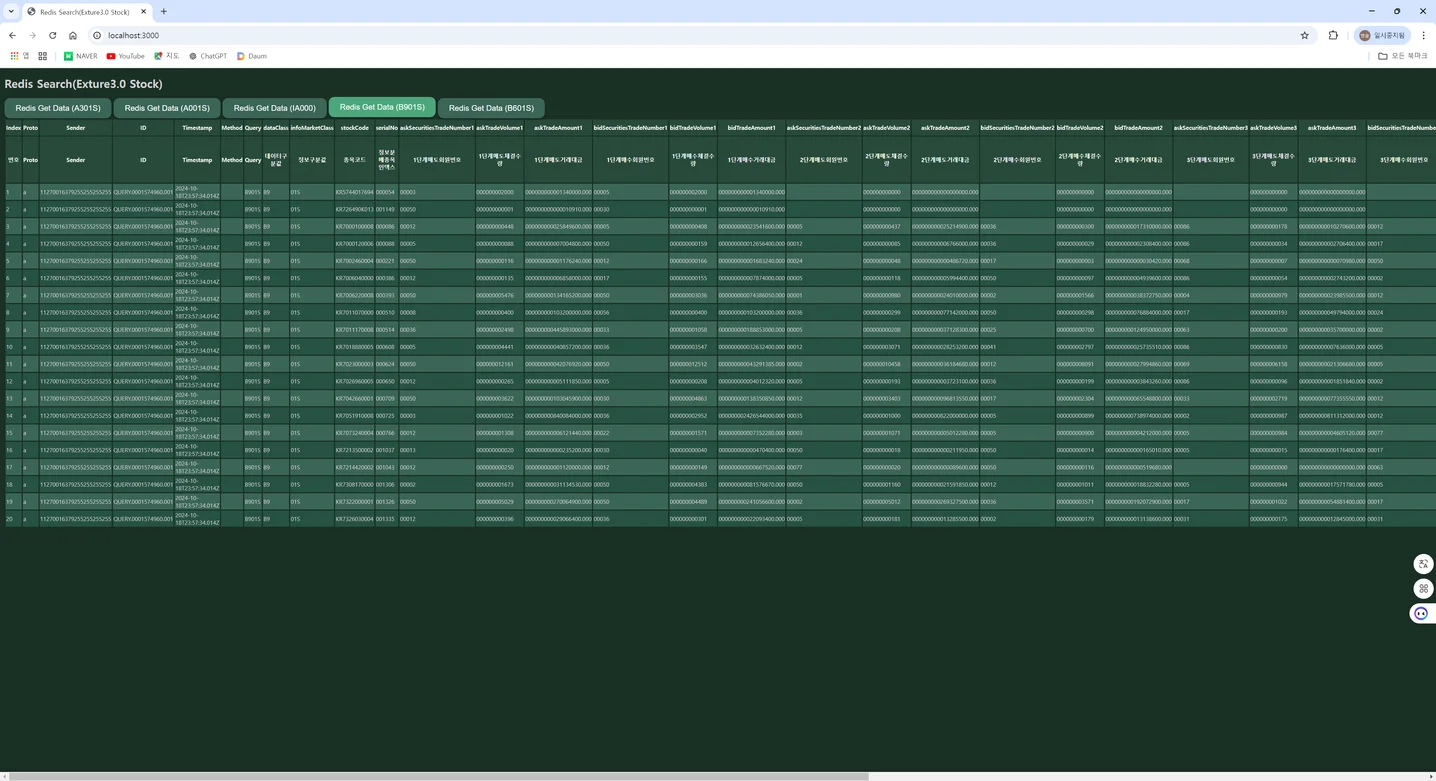Click the infoMarketClass column header

click(312, 128)
